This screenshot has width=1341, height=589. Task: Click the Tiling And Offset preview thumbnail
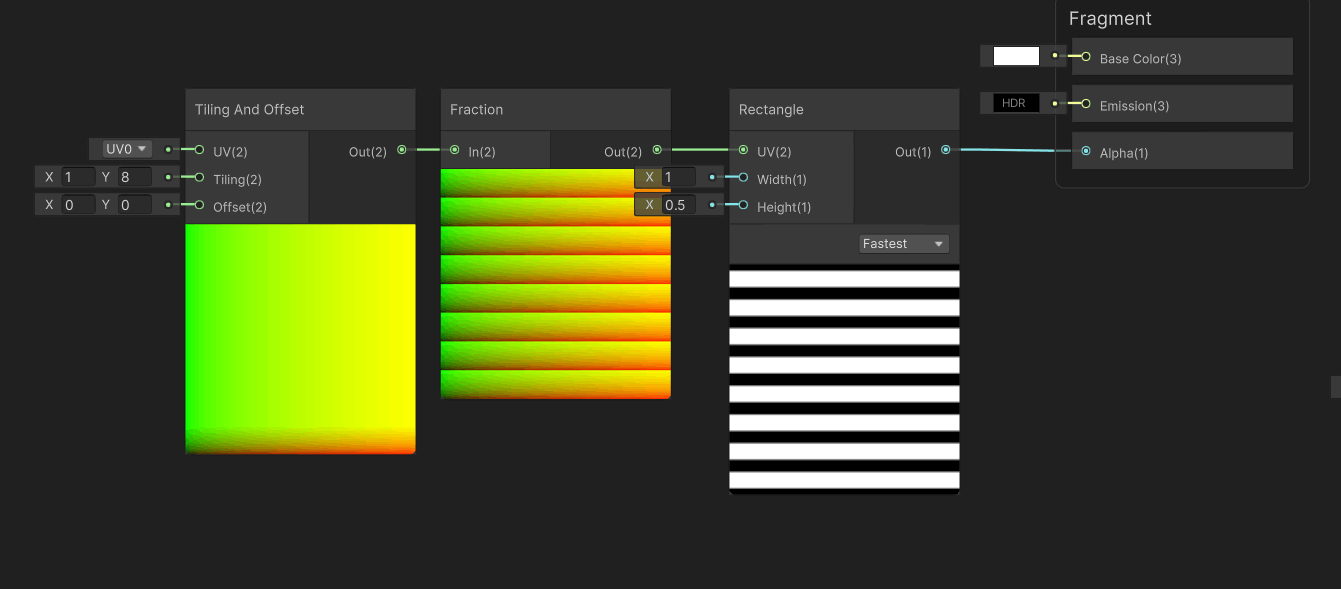(300, 339)
